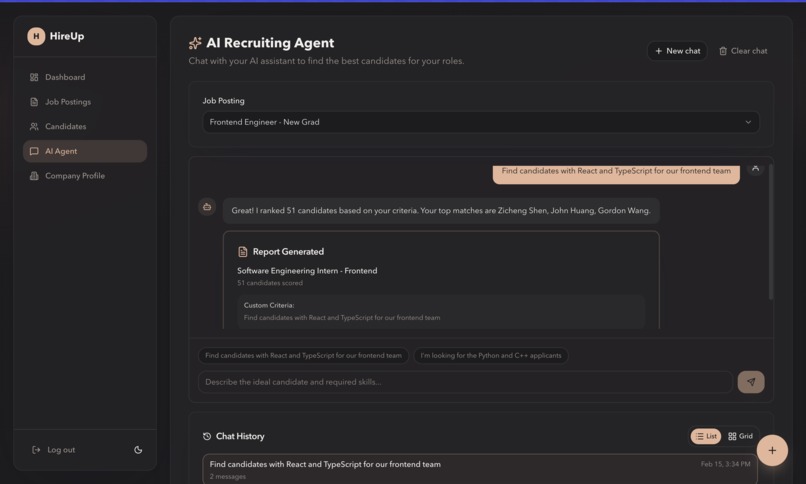Click the Report Generated document icon

coord(243,252)
